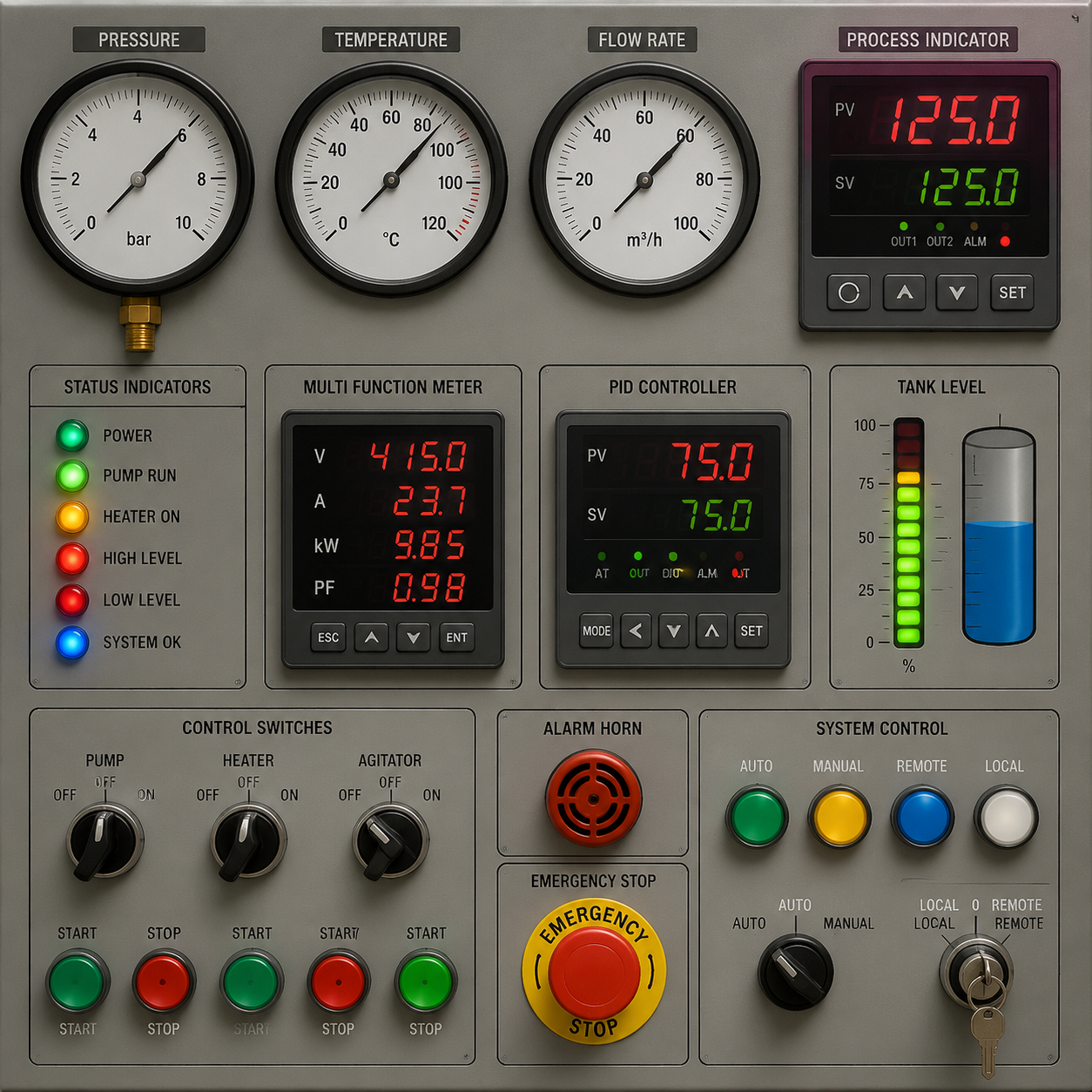This screenshot has height=1092, width=1092.
Task: Click the 23.7 ampere reading
Action: coord(430,501)
